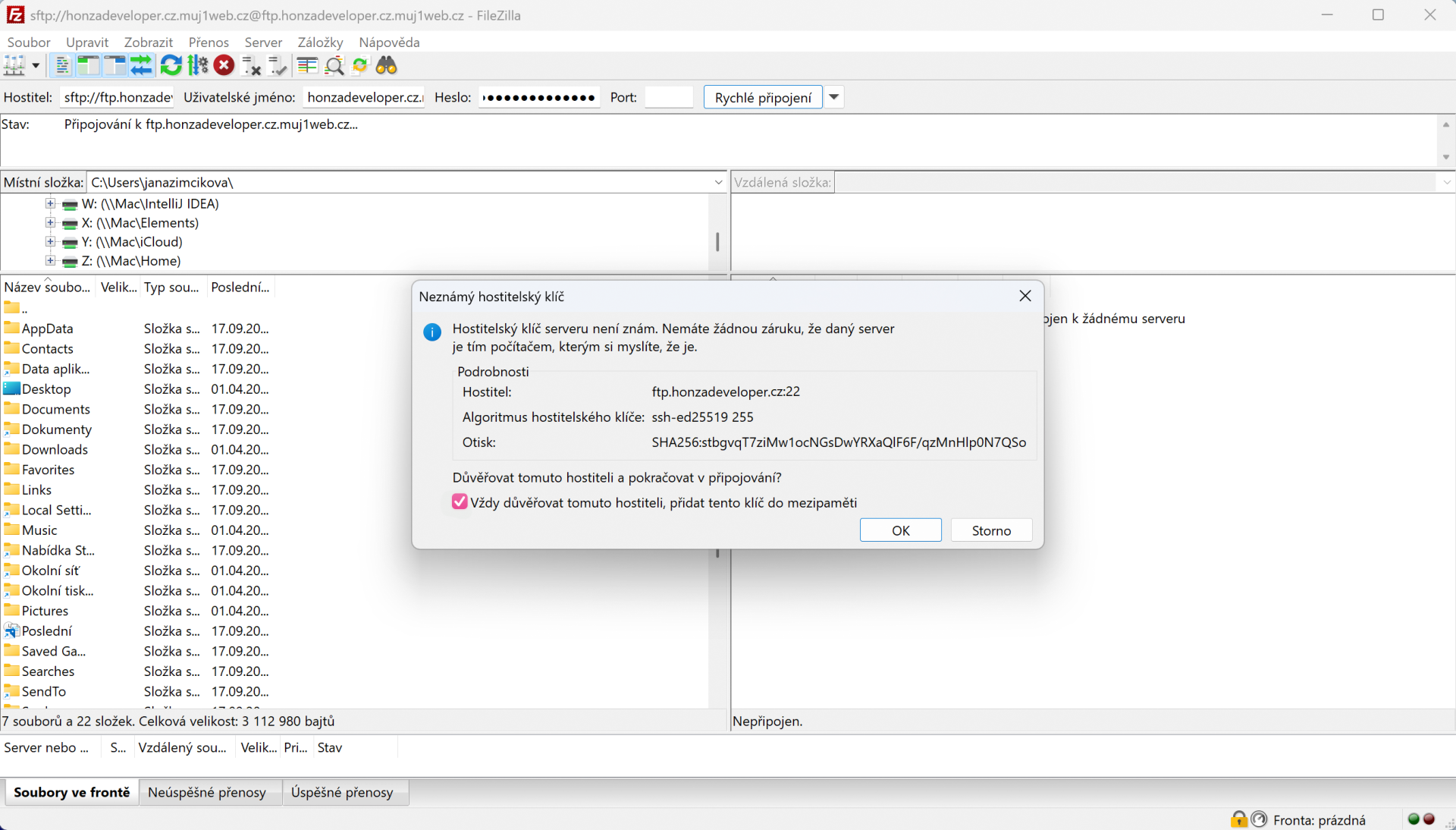The height and width of the screenshot is (830, 1456).
Task: Click Storno to cancel connection
Action: 990,530
